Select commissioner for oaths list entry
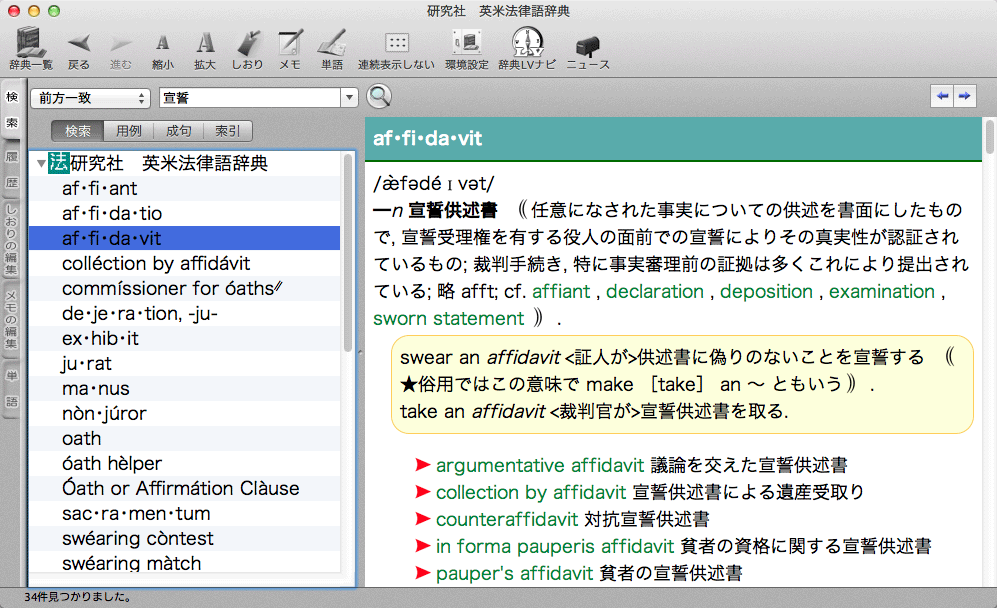Viewport: 997px width, 608px height. point(184,288)
